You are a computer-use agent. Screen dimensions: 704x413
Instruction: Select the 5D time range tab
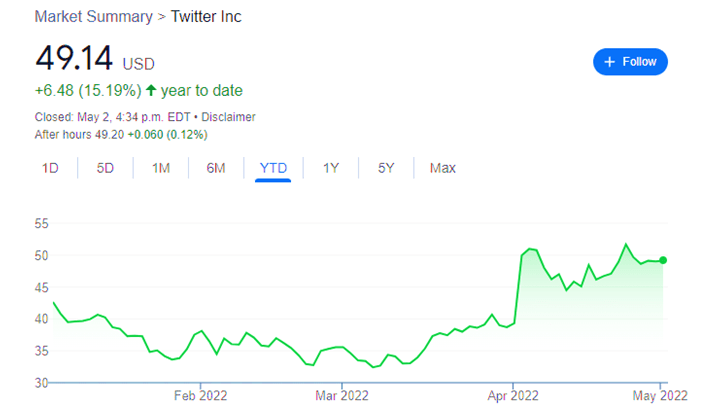[x=105, y=168]
